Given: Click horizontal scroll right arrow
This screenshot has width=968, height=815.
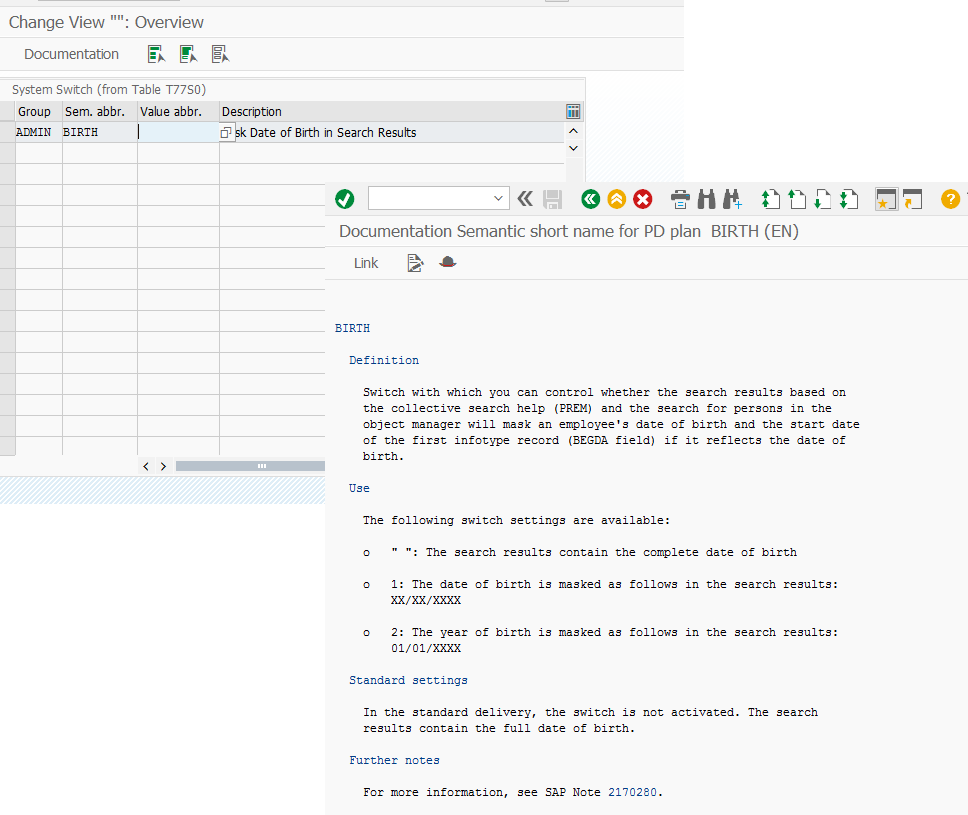Looking at the screenshot, I should [x=164, y=466].
